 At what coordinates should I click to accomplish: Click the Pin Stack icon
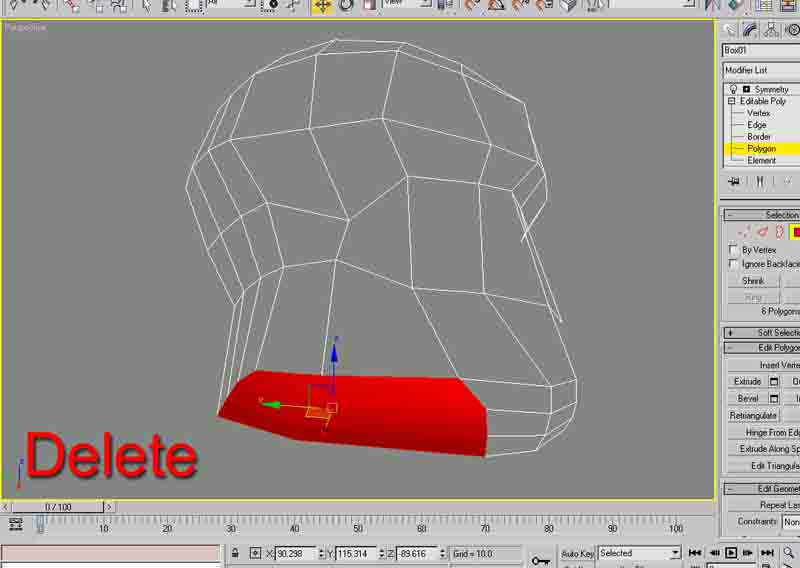(734, 181)
